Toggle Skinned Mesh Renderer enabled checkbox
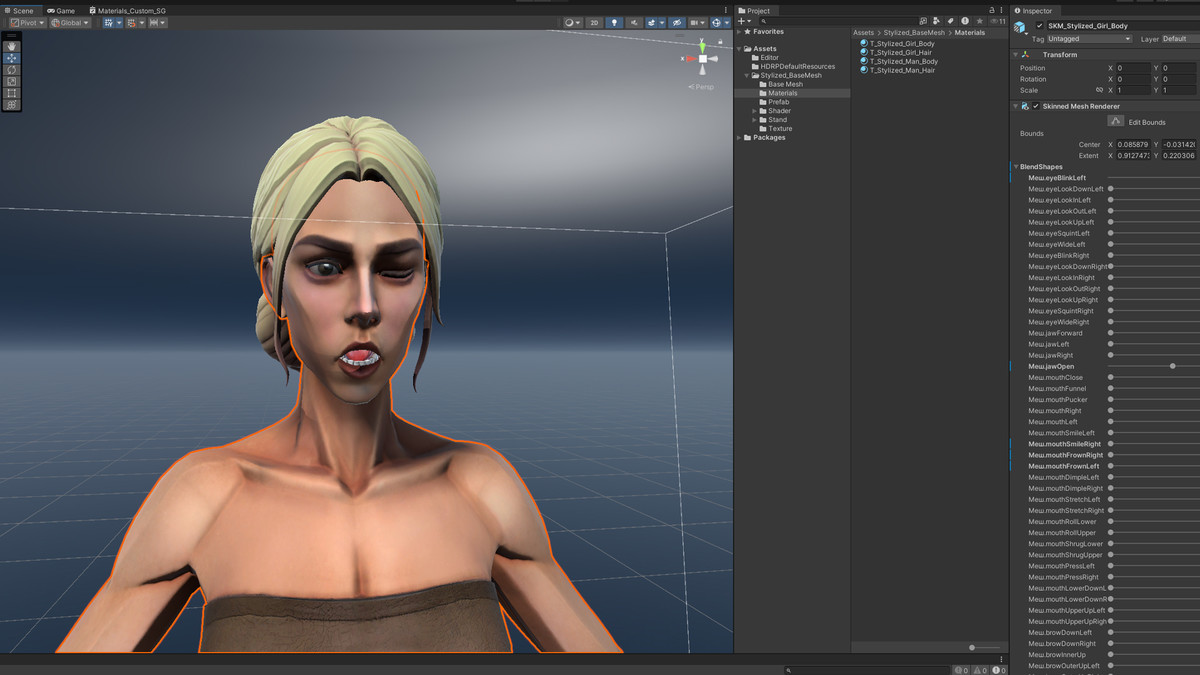Screen dimensions: 1200x675 (1036, 106)
